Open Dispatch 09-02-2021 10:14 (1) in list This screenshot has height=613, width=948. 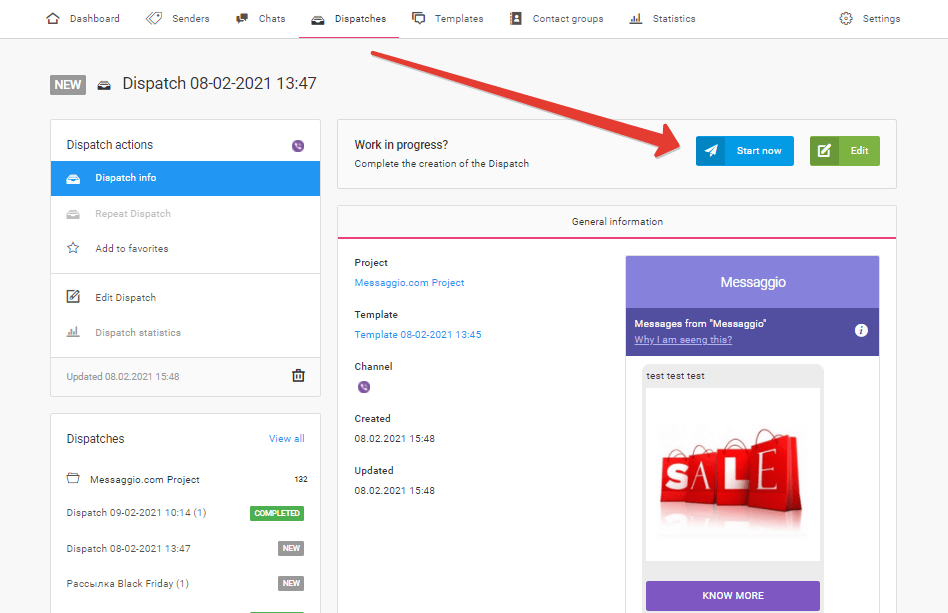pyautogui.click(x=136, y=513)
